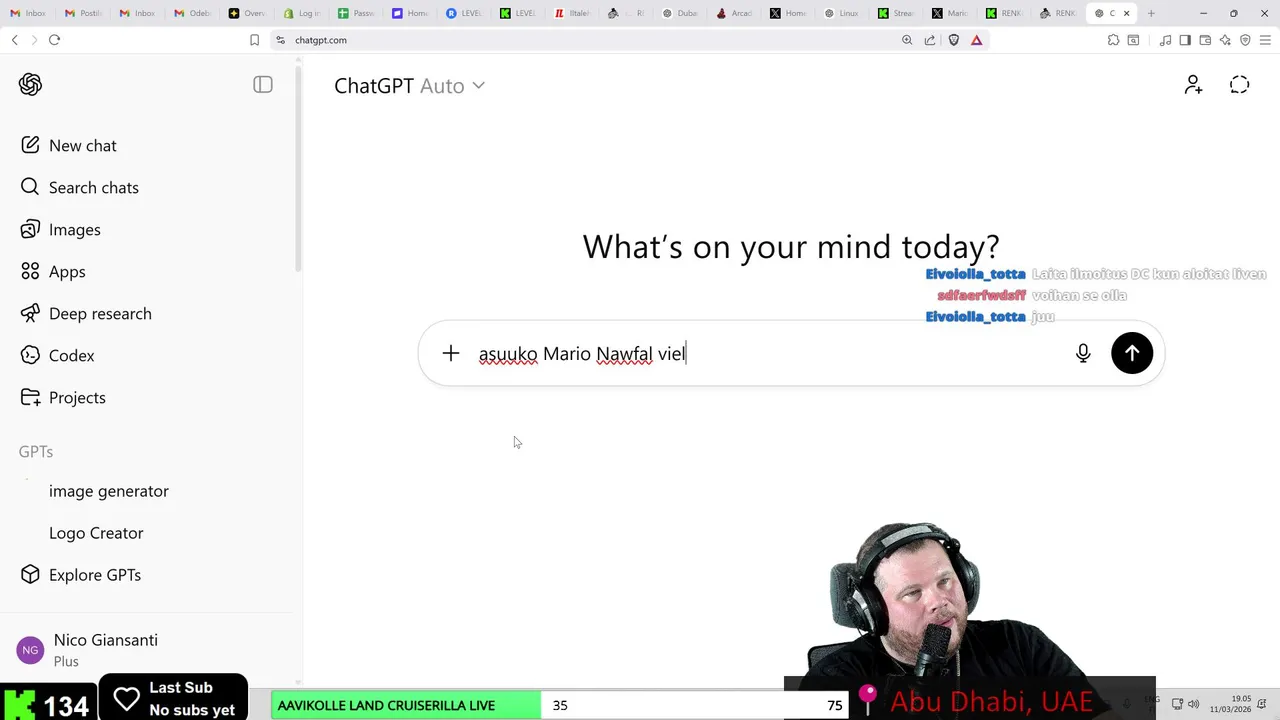Click the plus attach button in the prompt box
The image size is (1280, 720).
click(x=451, y=353)
